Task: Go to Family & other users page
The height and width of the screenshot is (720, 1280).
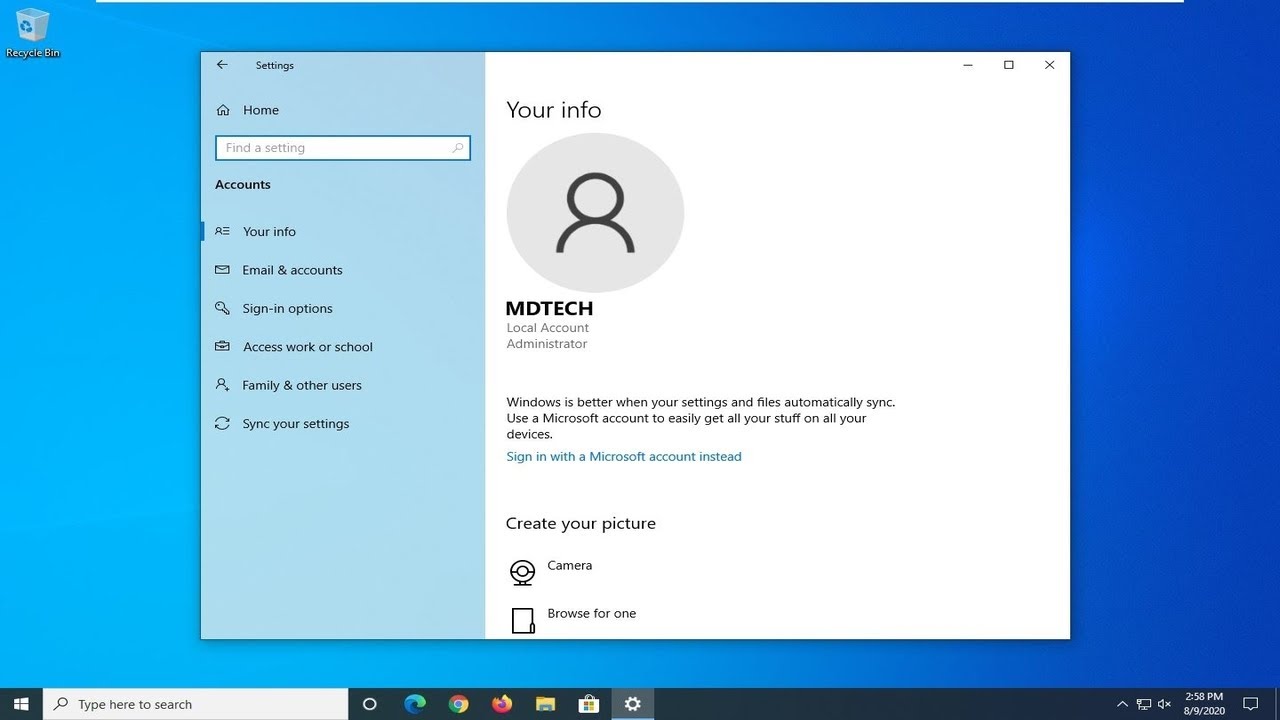Action: 302,385
